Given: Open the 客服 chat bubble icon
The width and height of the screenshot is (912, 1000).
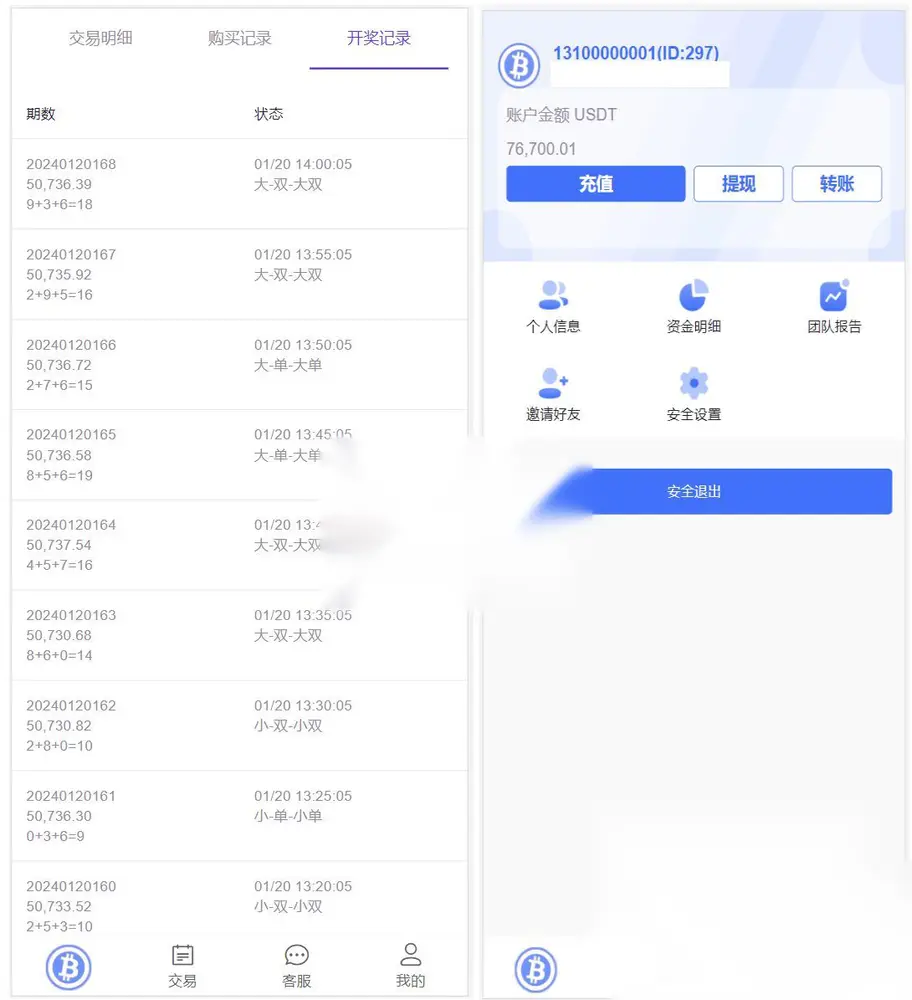Looking at the screenshot, I should point(297,955).
